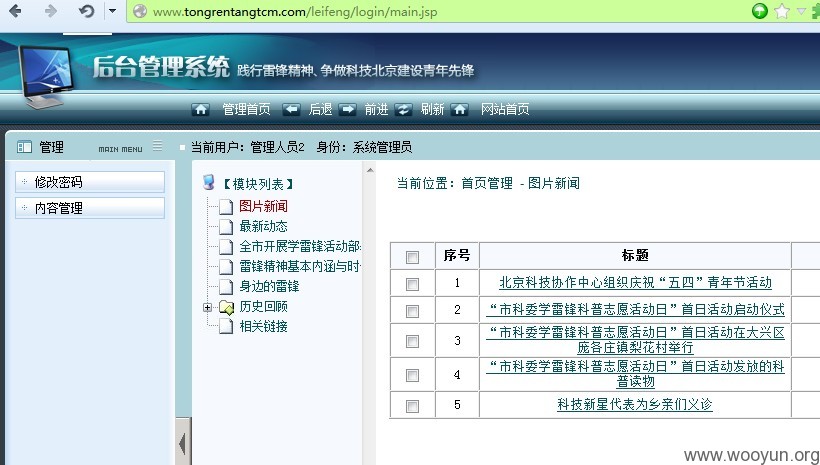Click module list scrollbar up arrow
820x465 pixels.
tap(370, 170)
